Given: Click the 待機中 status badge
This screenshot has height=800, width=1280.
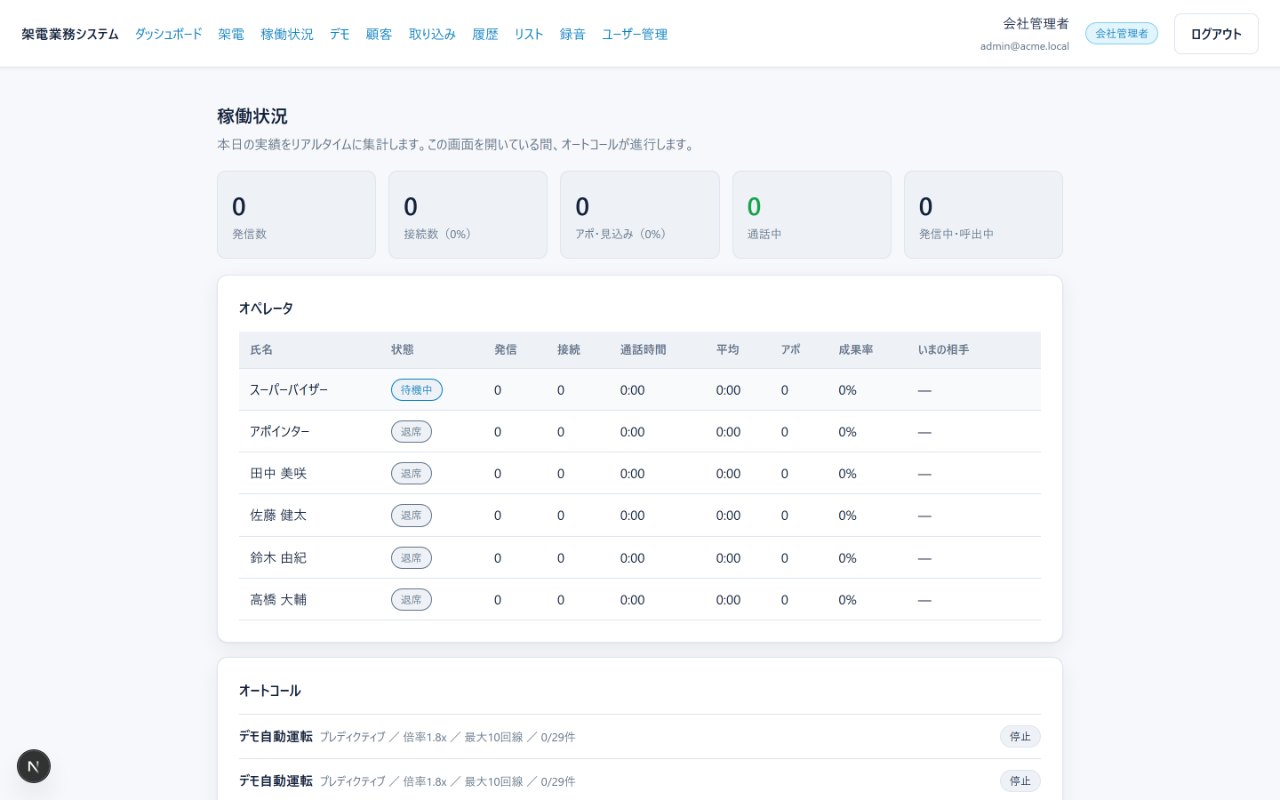Looking at the screenshot, I should [416, 390].
